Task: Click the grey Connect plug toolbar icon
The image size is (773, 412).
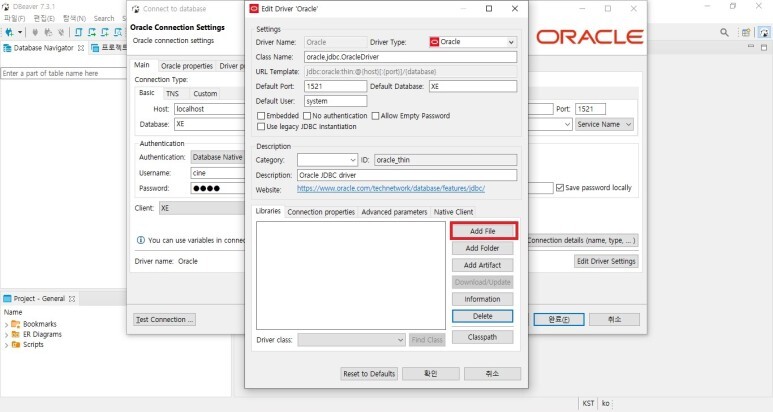Action: coord(35,33)
